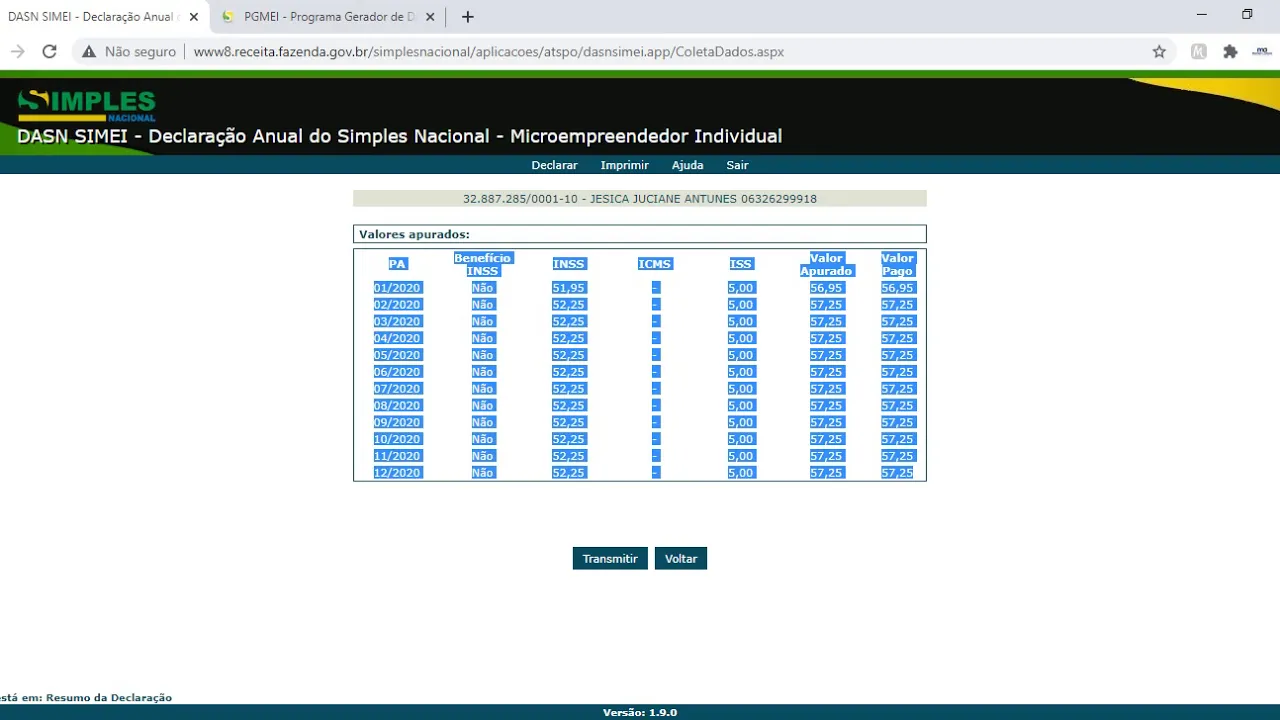Click the 'Versão: 1.9.0' footer text

pos(640,713)
